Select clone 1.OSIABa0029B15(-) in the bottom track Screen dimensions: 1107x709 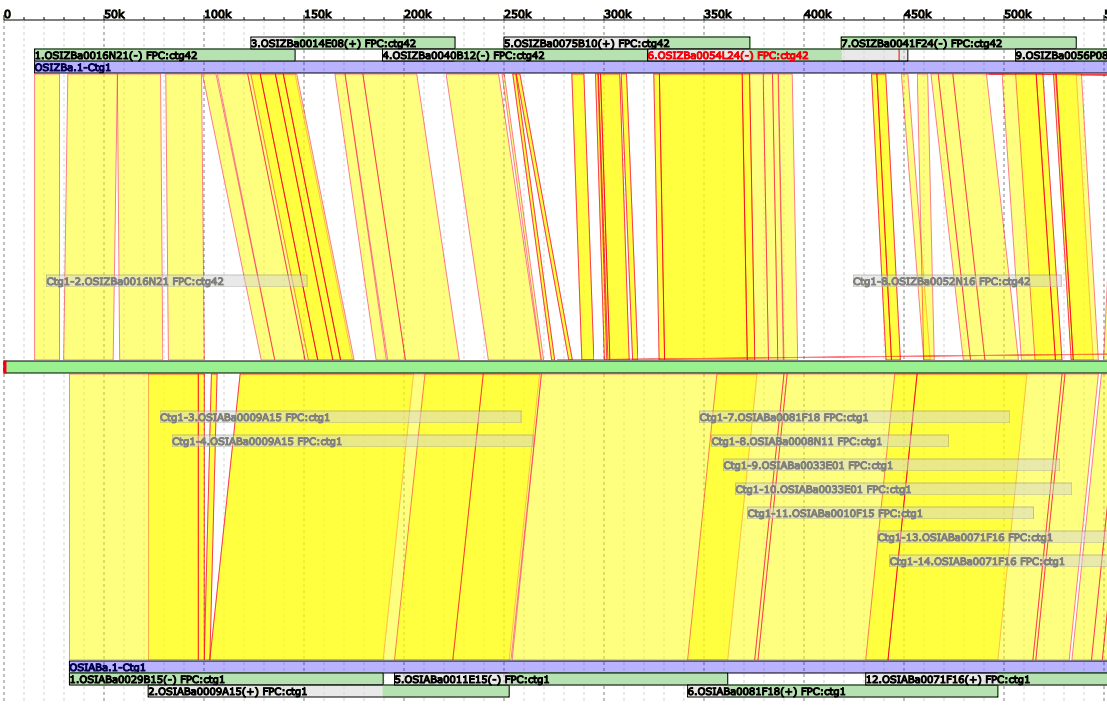[x=147, y=679]
